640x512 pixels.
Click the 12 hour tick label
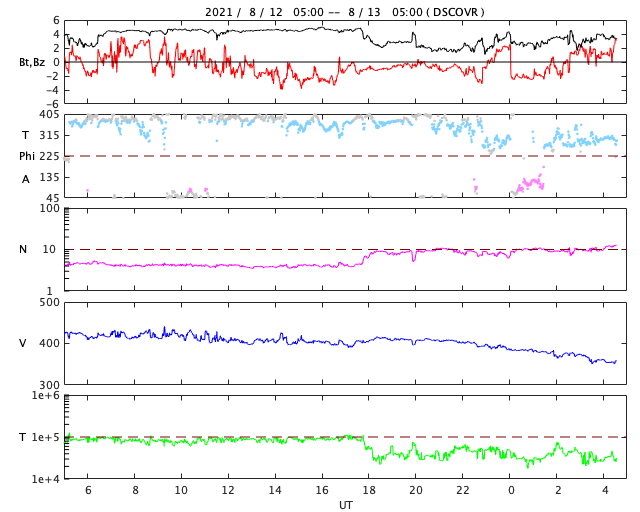click(228, 490)
